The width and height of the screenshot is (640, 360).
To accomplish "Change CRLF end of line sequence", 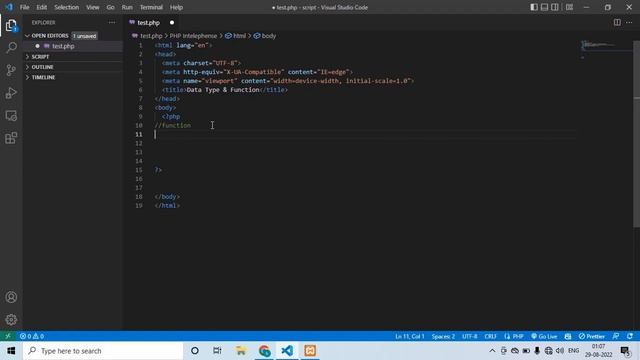I will [490, 336].
